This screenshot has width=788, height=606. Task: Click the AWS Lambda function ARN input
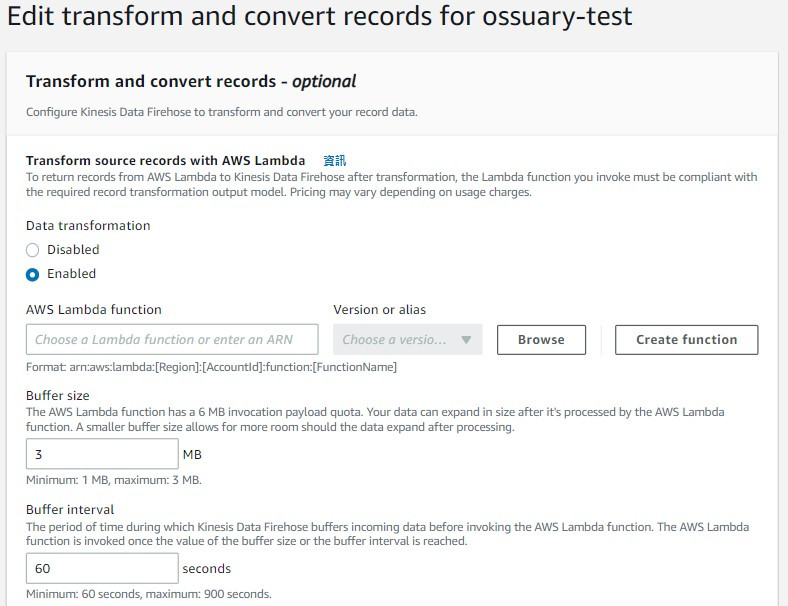click(x=172, y=340)
